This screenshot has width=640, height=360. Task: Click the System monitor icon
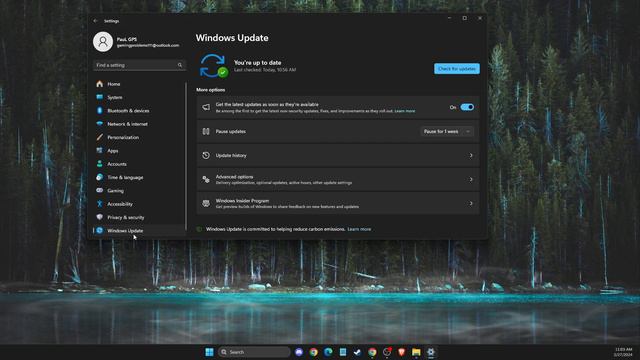pos(100,97)
